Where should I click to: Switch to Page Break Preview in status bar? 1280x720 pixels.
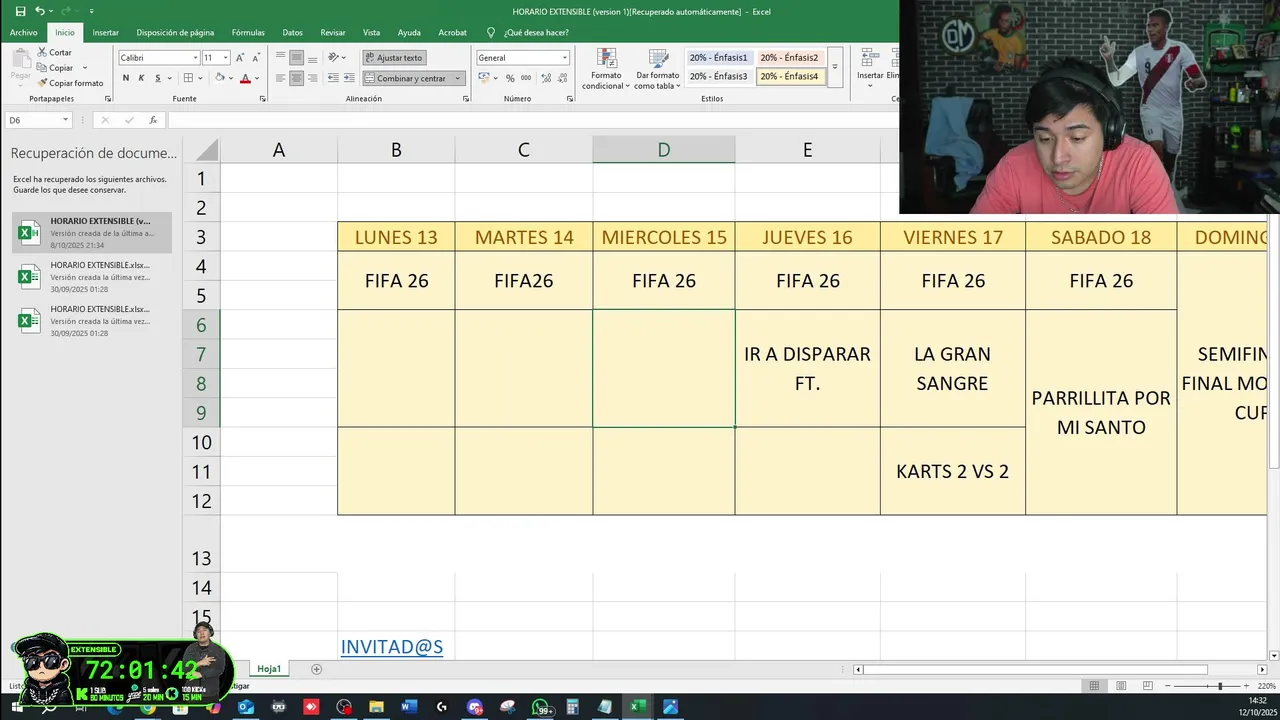point(1150,686)
